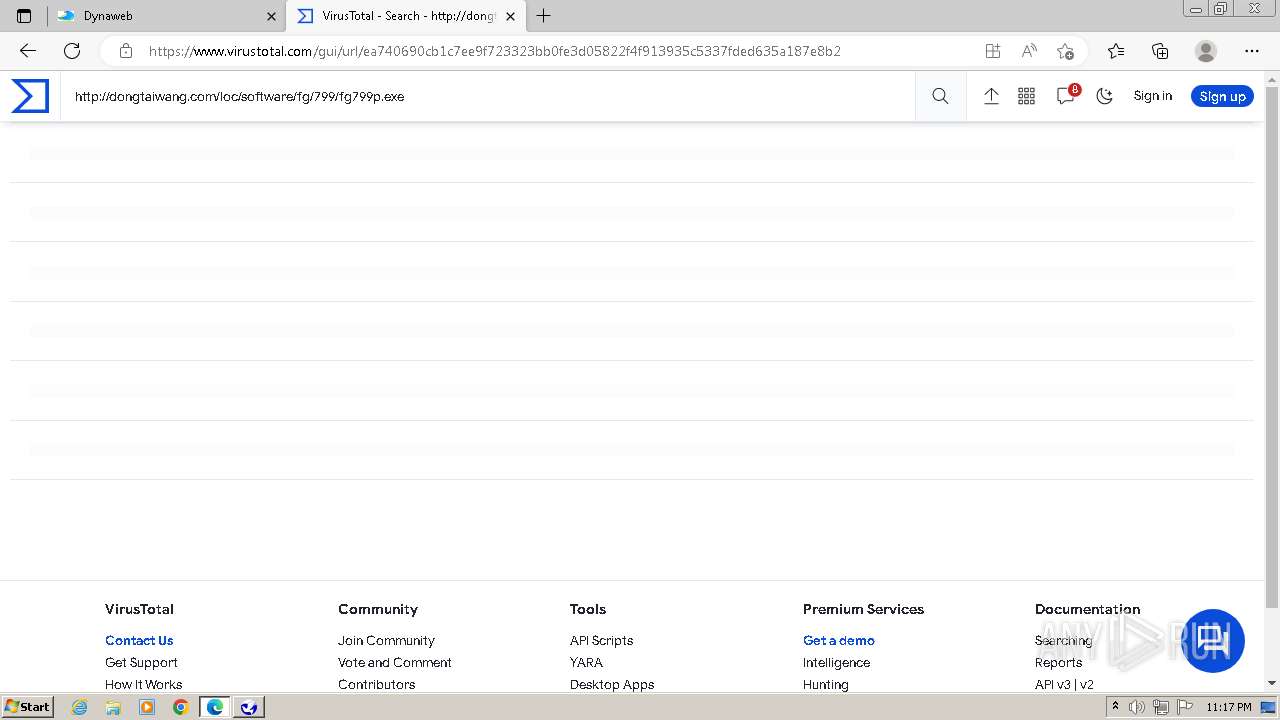The height and width of the screenshot is (720, 1280).
Task: Close the VirusTotal tab
Action: click(x=511, y=16)
